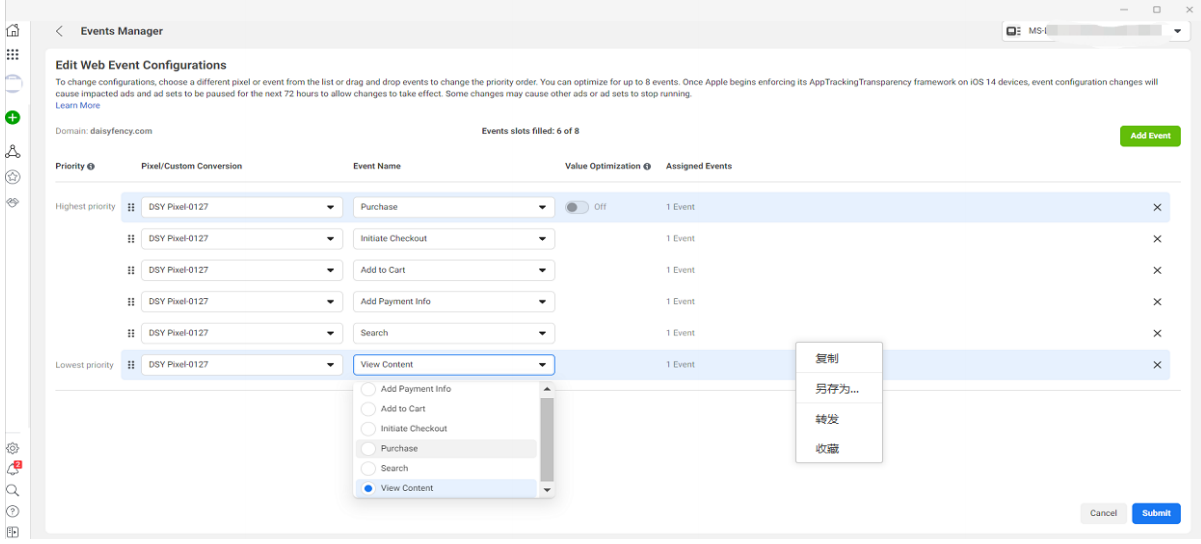Click the search magnifier in sidebar
Image resolution: width=1201 pixels, height=544 pixels.
13,490
